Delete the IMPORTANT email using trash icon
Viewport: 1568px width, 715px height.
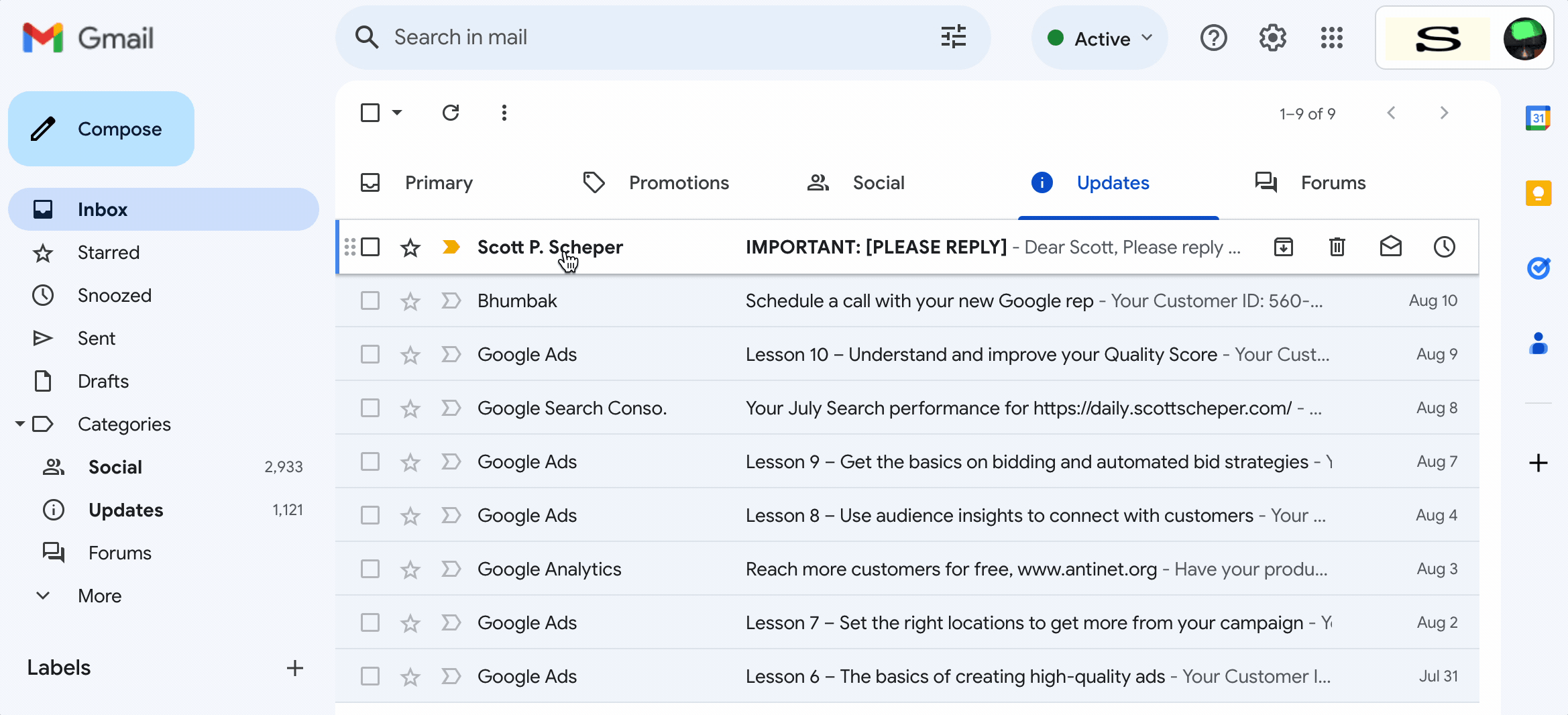[x=1337, y=247]
